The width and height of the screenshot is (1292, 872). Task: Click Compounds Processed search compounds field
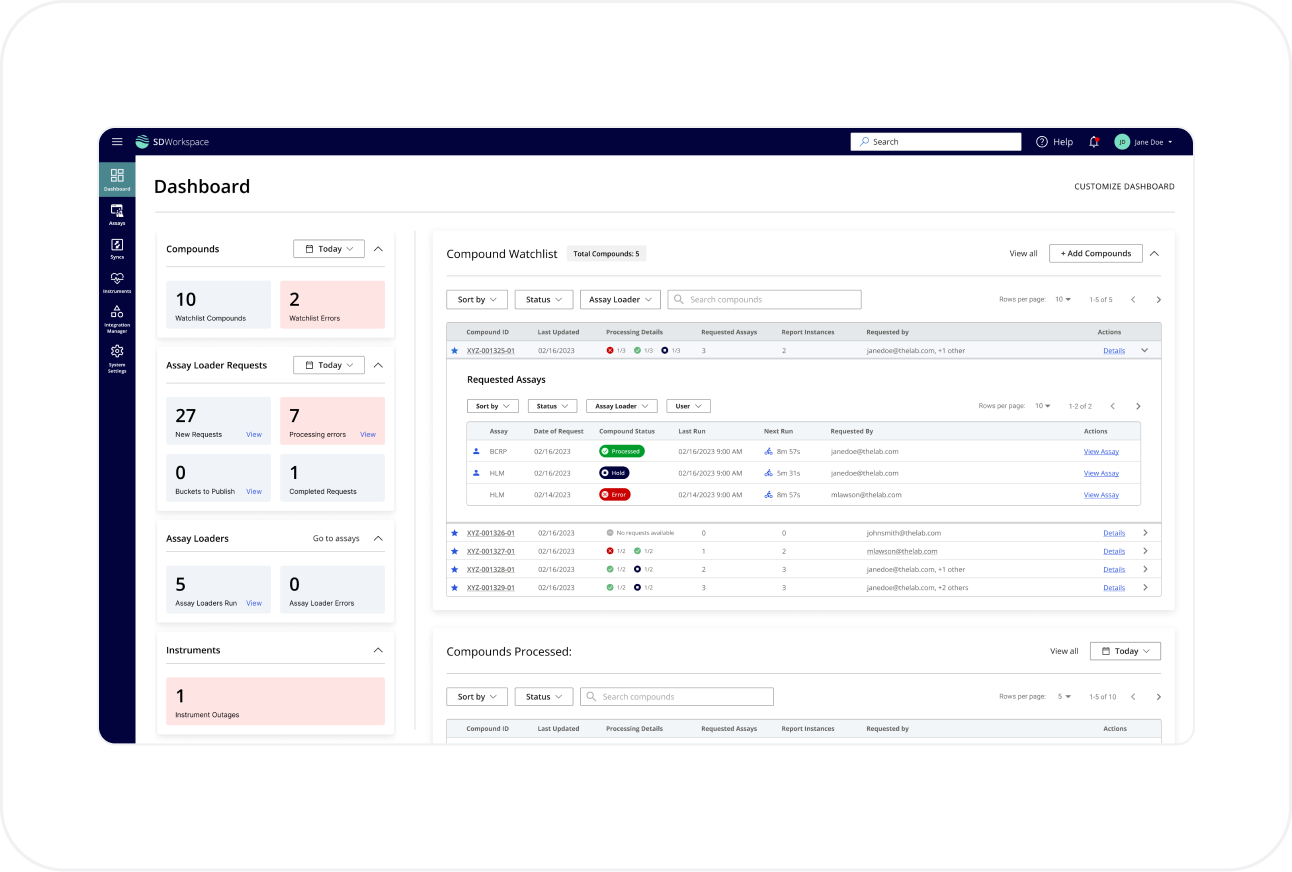tap(677, 697)
